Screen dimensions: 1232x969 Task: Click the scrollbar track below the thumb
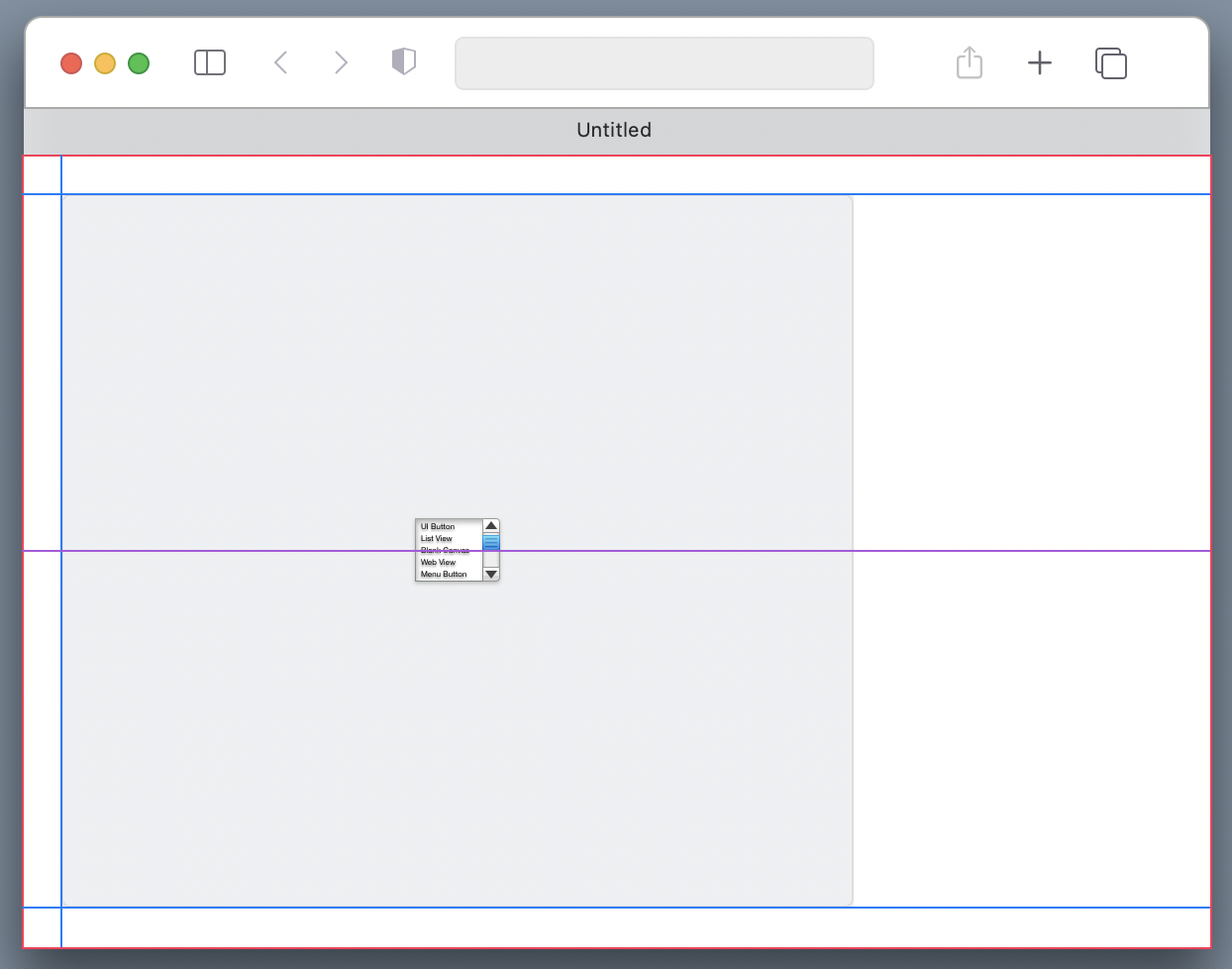tap(491, 560)
